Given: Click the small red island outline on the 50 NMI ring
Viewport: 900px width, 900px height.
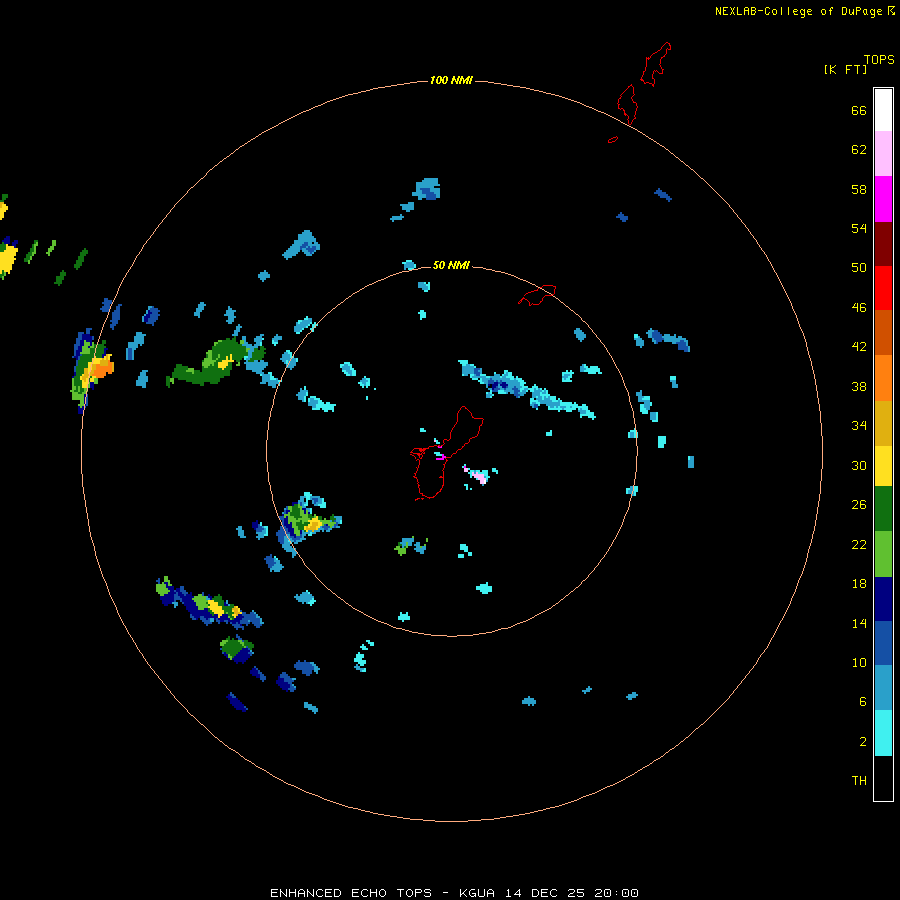Looking at the screenshot, I should click(537, 295).
